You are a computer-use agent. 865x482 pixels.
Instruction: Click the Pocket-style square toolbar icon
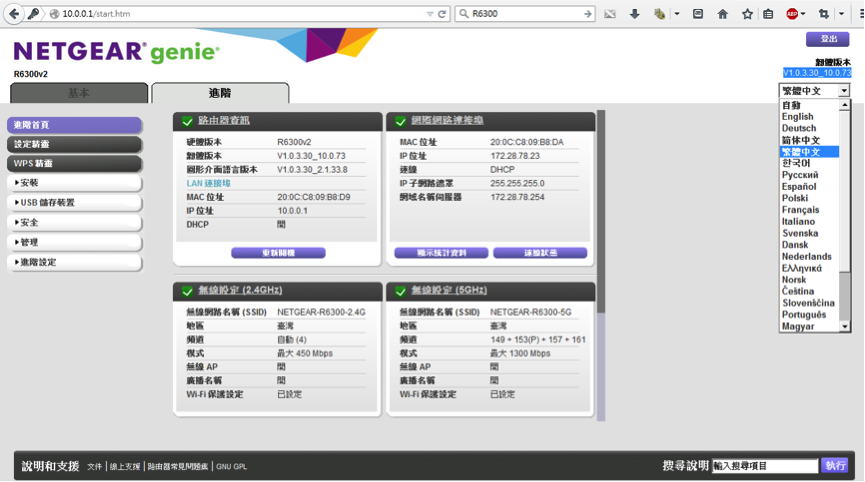(x=698, y=14)
